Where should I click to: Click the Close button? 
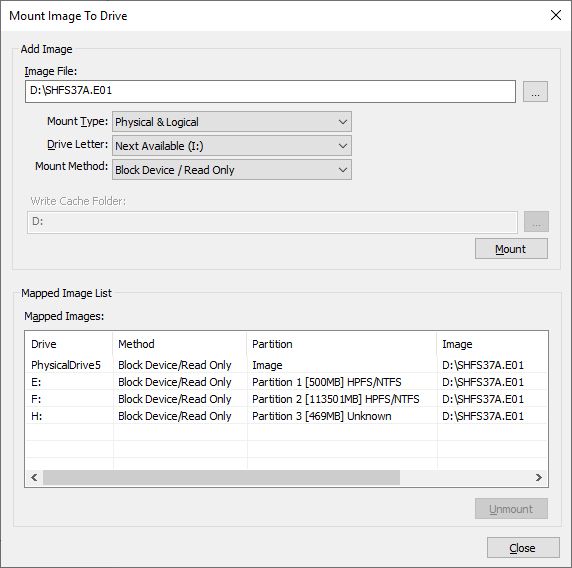pos(523,548)
